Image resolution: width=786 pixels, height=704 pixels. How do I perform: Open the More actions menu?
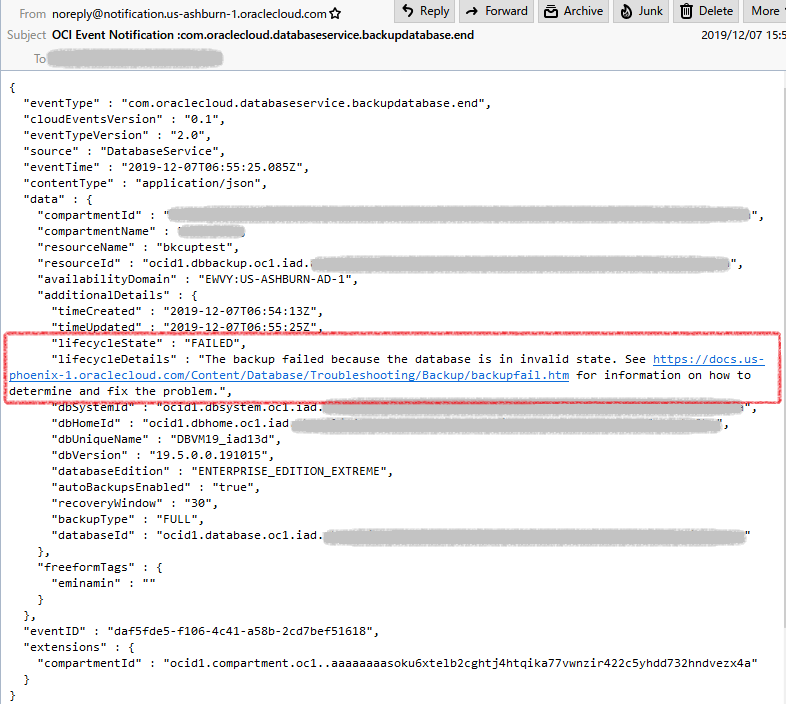pos(765,11)
